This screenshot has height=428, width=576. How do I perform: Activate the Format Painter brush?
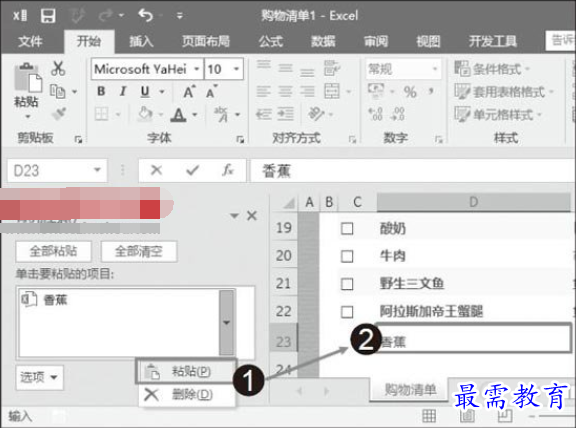coord(59,114)
